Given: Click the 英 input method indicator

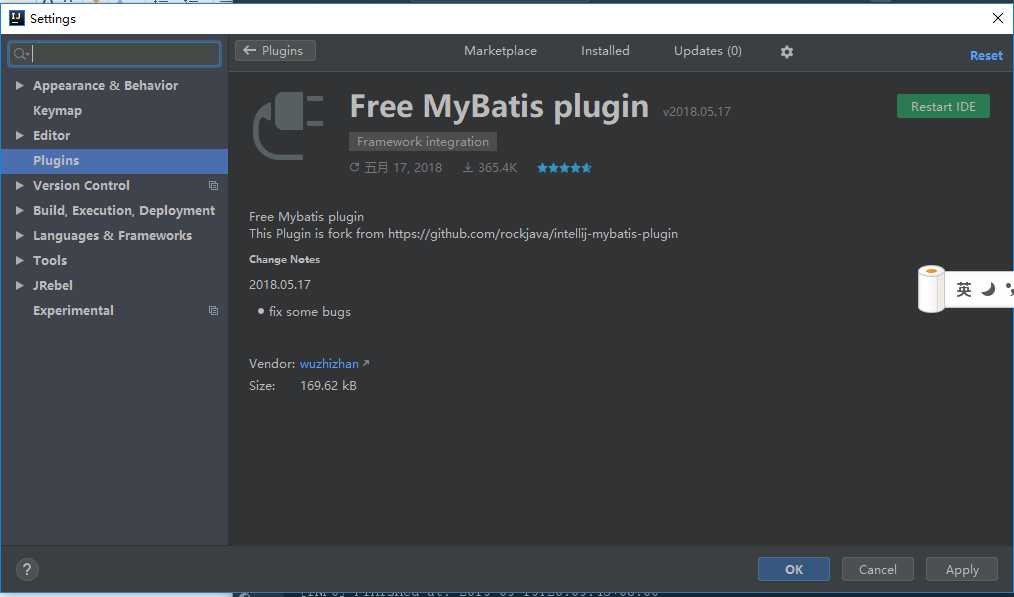Looking at the screenshot, I should 964,289.
